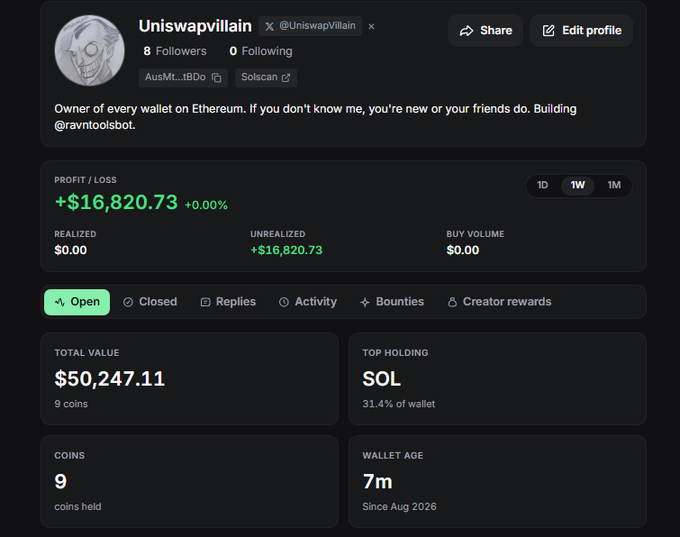This screenshot has width=680, height=537.
Task: Click the unrealized +$16,820.73 amount
Action: click(287, 250)
